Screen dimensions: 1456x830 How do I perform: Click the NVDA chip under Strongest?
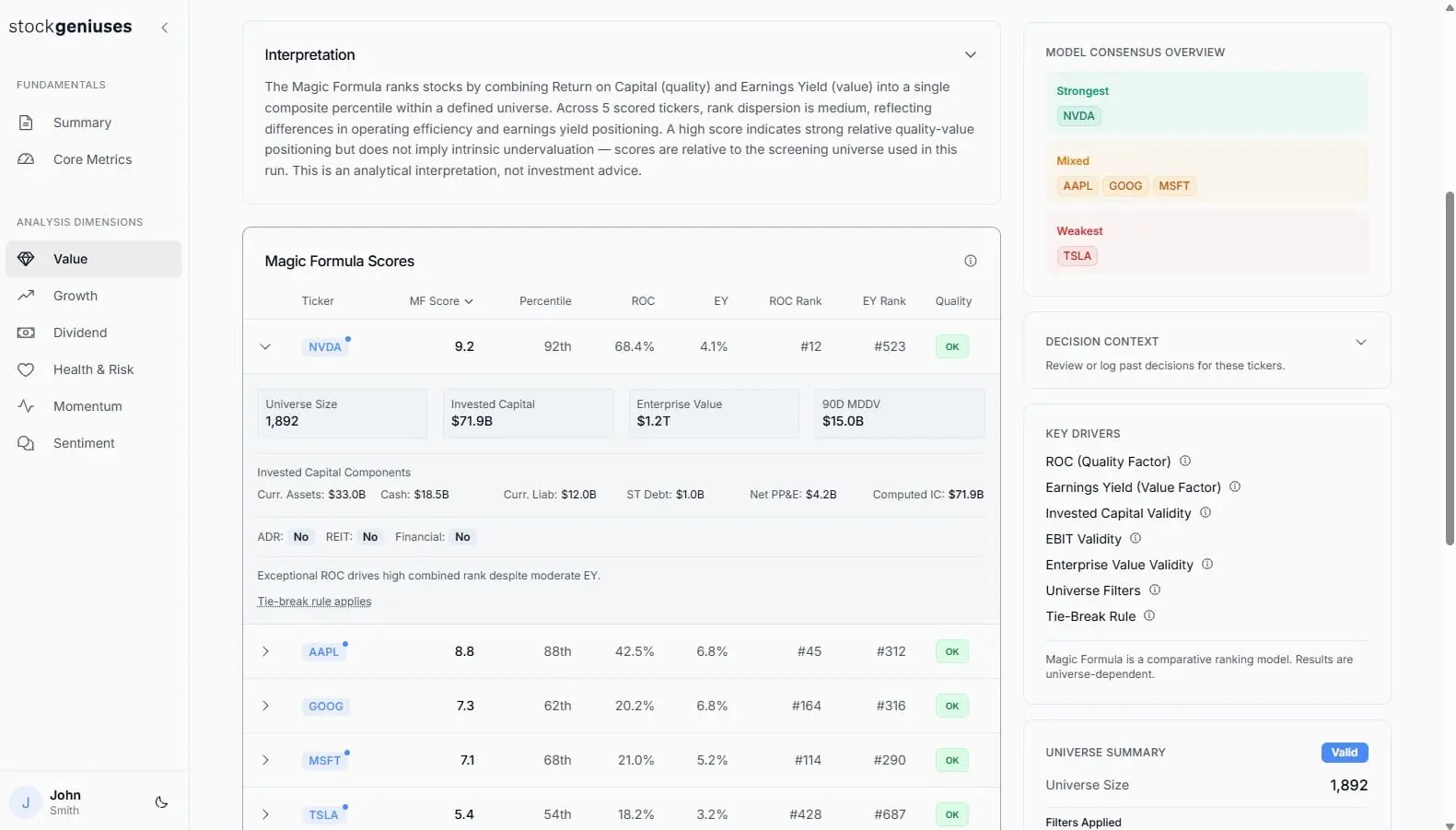1078,116
